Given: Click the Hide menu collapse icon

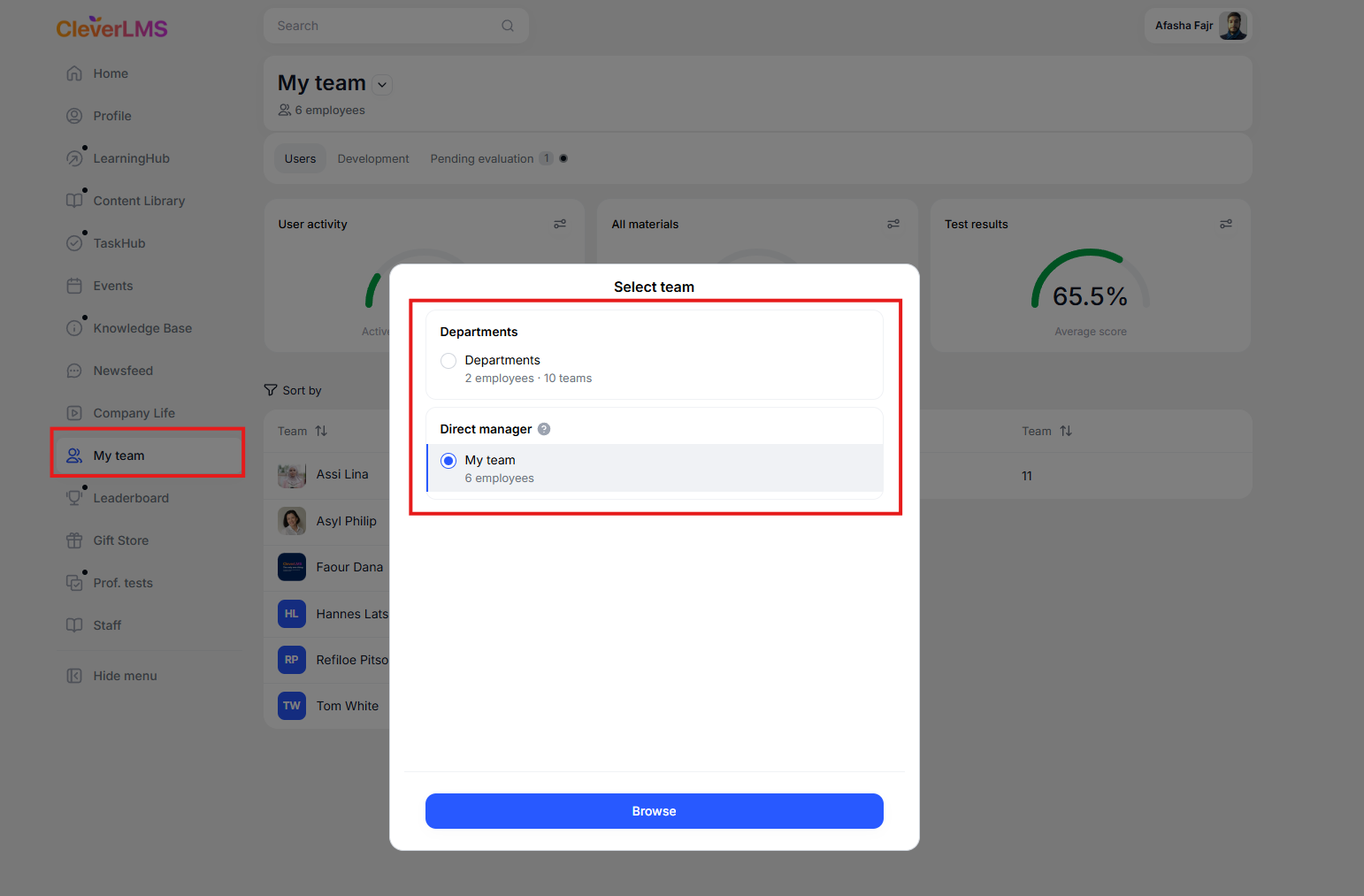Looking at the screenshot, I should coord(74,676).
